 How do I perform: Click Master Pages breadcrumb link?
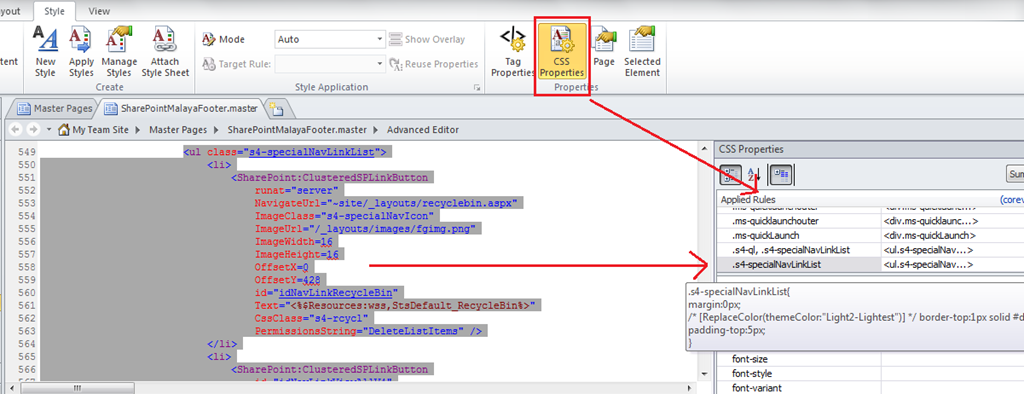[178, 129]
